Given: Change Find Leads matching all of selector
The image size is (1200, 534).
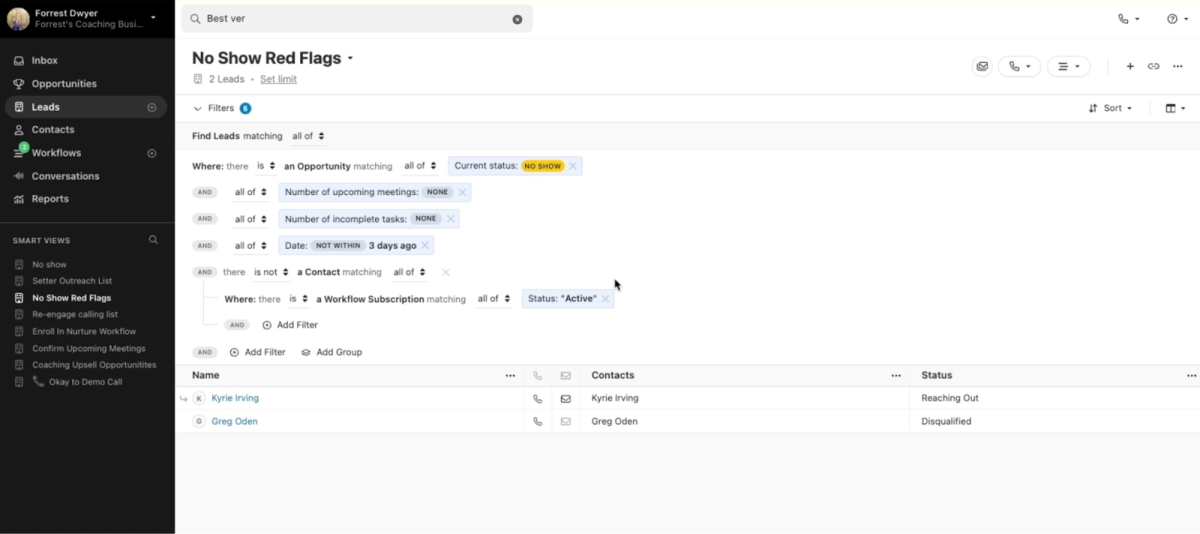Looking at the screenshot, I should (308, 136).
